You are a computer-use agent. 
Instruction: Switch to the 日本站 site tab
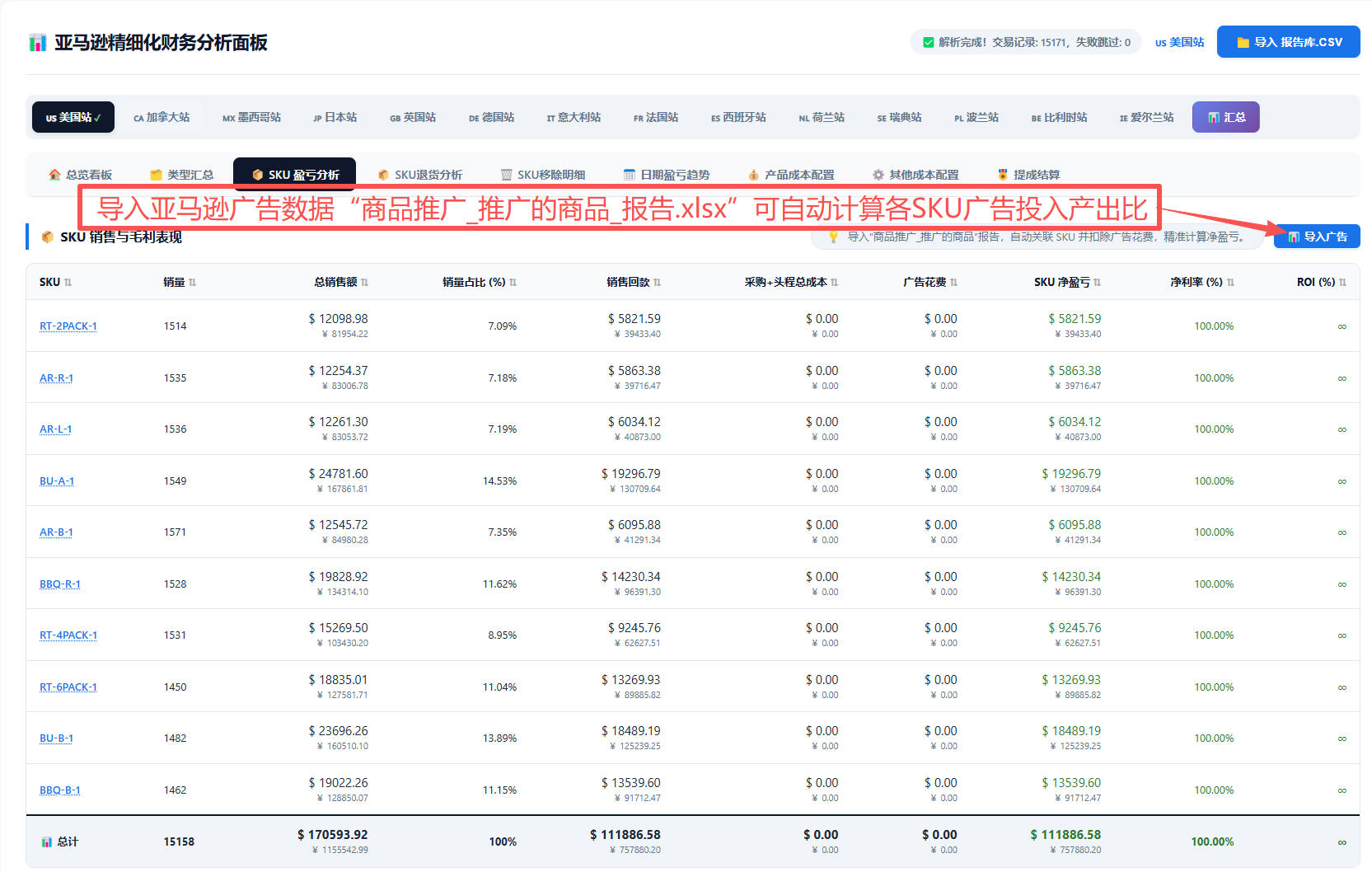(335, 117)
